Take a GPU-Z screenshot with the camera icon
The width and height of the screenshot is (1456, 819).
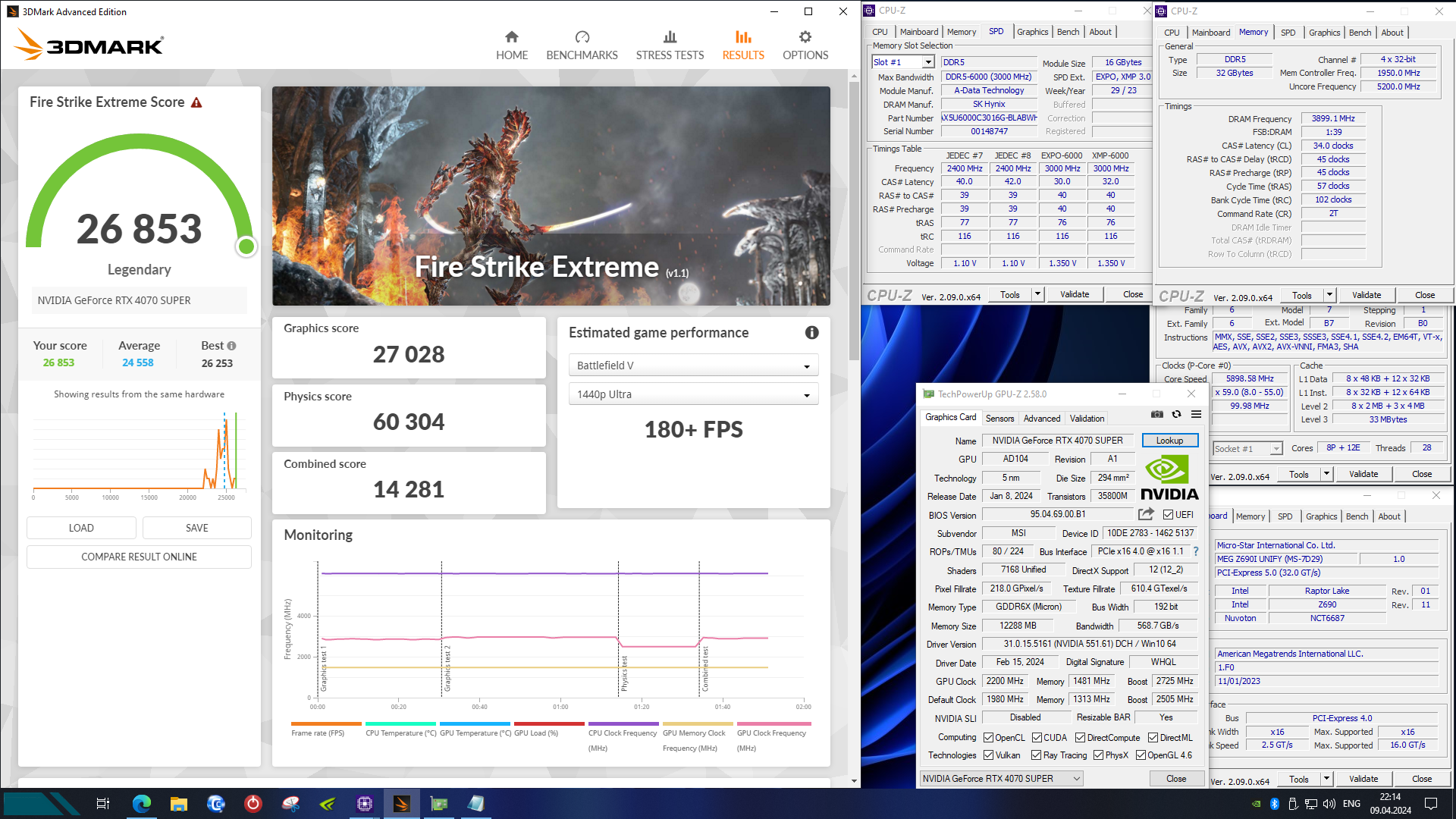[1156, 414]
